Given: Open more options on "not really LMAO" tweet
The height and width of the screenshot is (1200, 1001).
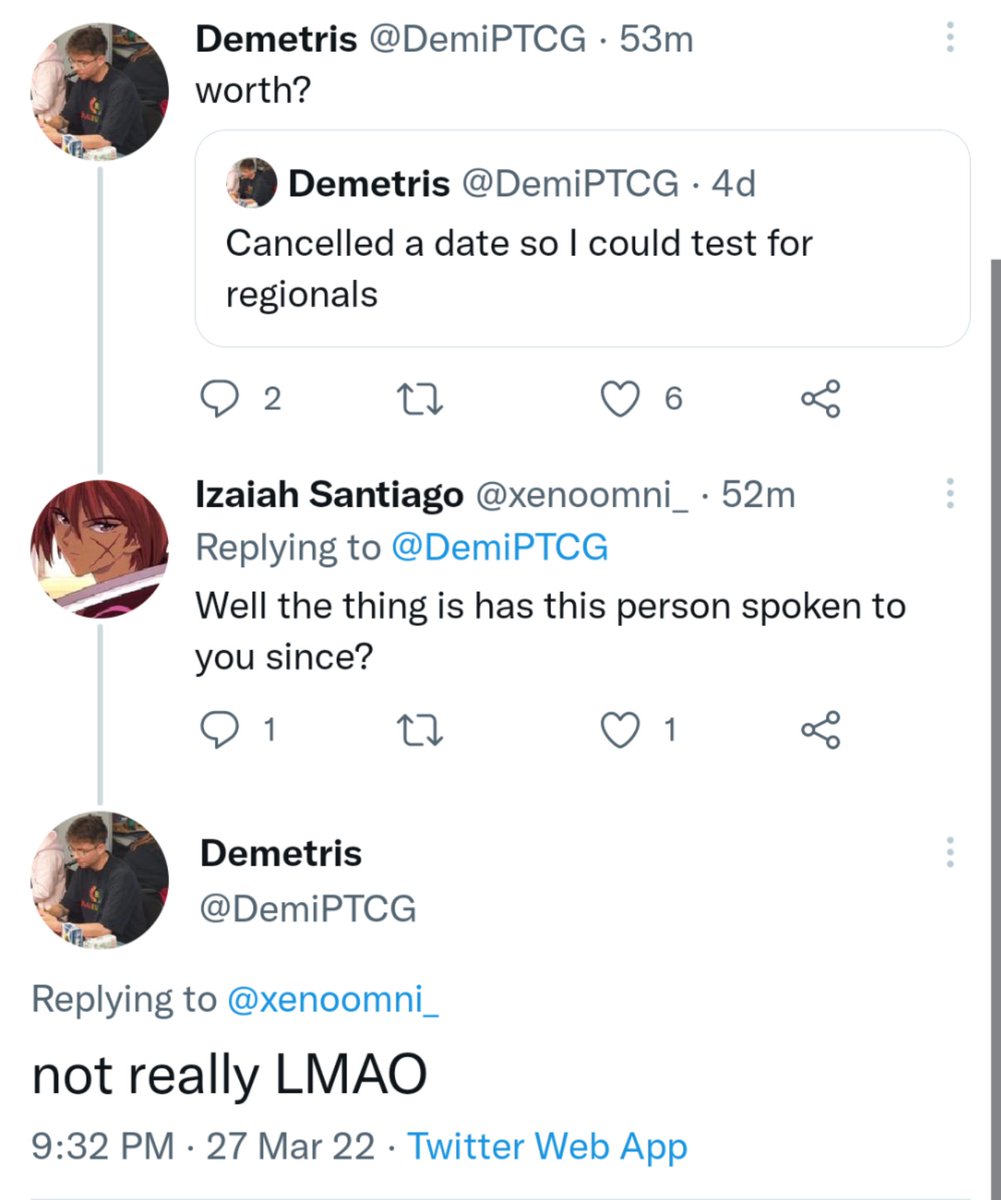Looking at the screenshot, I should 949,852.
